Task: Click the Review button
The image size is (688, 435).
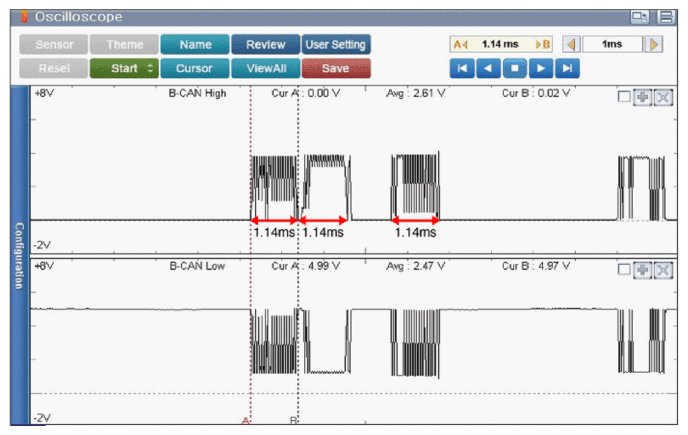Action: tap(265, 45)
